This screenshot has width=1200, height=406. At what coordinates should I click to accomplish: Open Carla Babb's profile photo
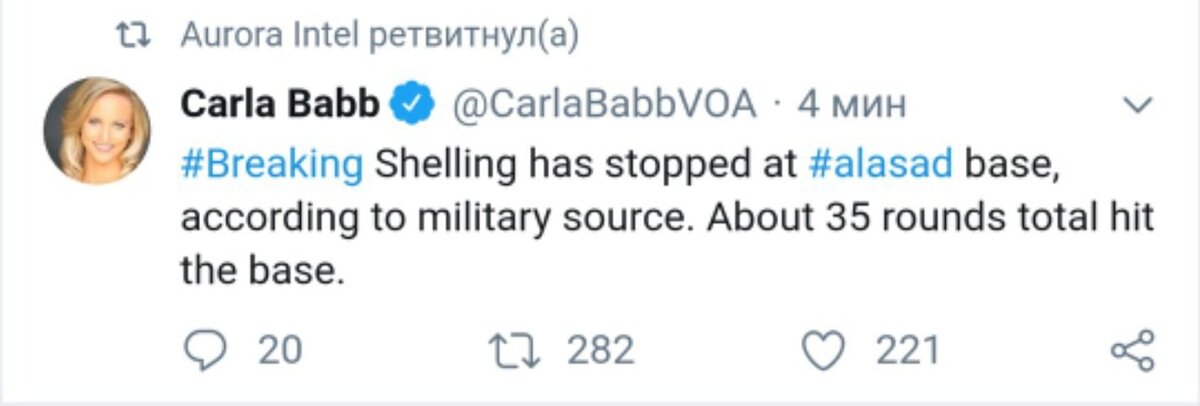[96, 130]
